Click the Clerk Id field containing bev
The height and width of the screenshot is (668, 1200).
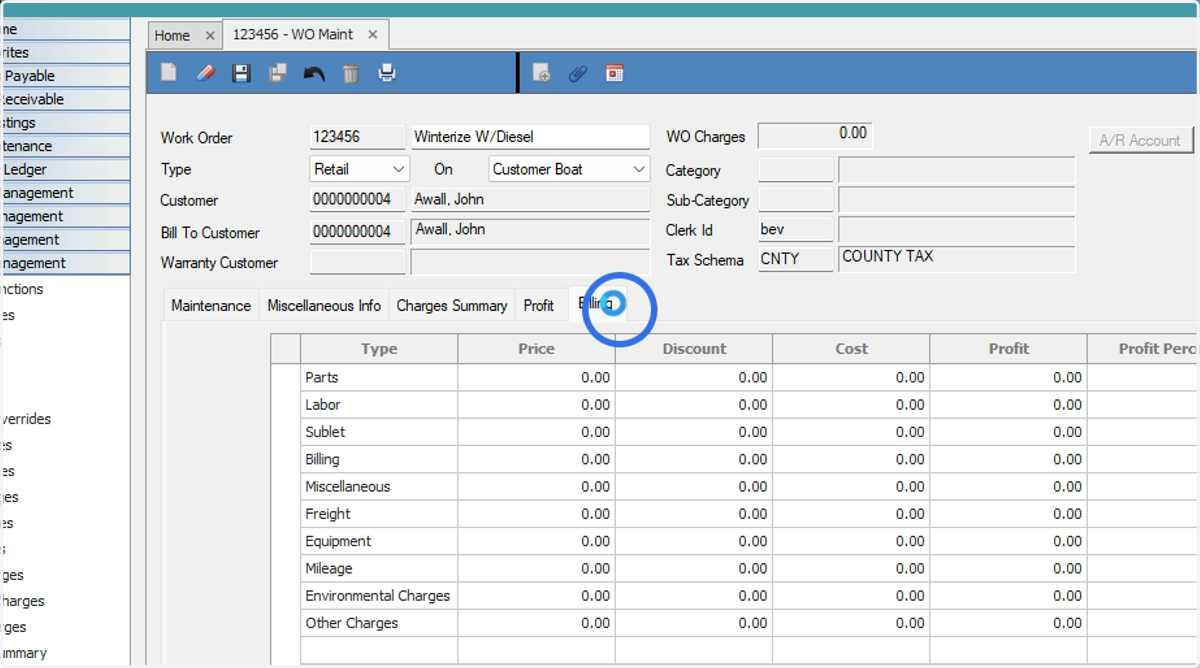pyautogui.click(x=796, y=230)
